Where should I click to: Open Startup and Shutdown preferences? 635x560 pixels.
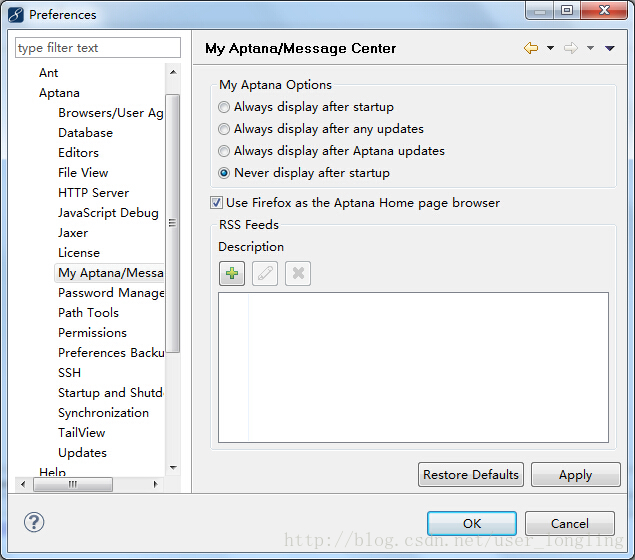coord(111,393)
